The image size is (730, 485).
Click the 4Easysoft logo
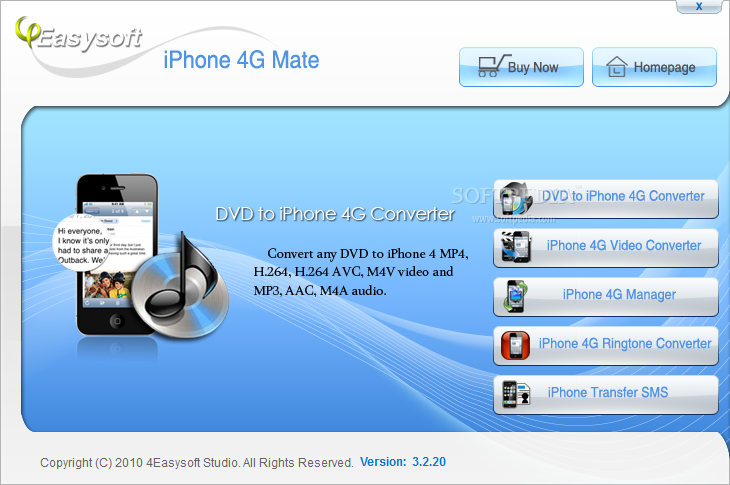click(78, 35)
